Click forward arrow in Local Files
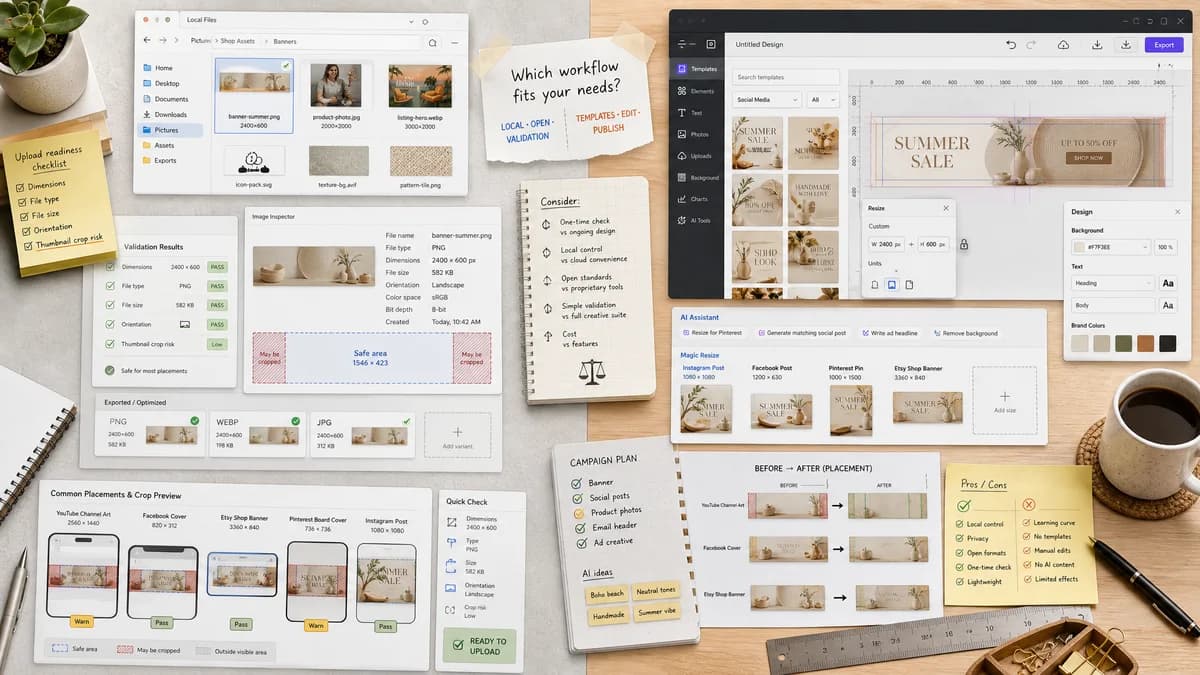Image resolution: width=1200 pixels, height=675 pixels. (x=163, y=40)
